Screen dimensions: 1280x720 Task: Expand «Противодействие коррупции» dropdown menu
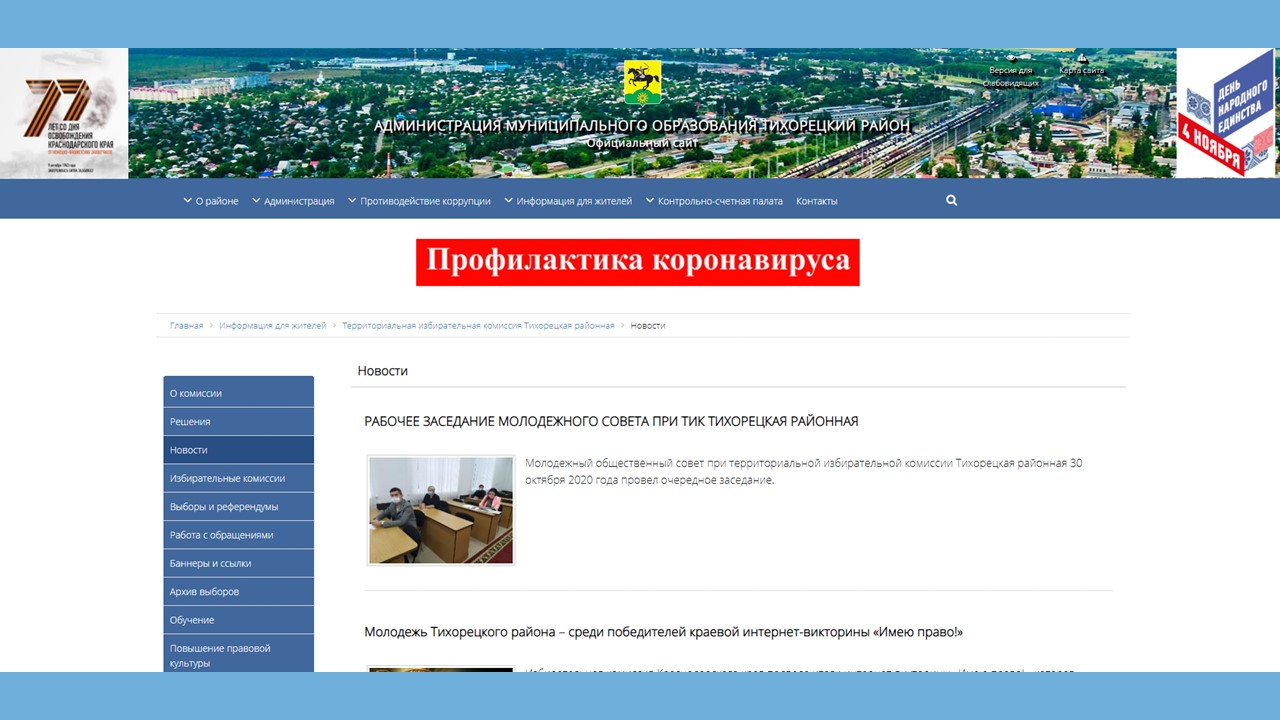coord(419,201)
